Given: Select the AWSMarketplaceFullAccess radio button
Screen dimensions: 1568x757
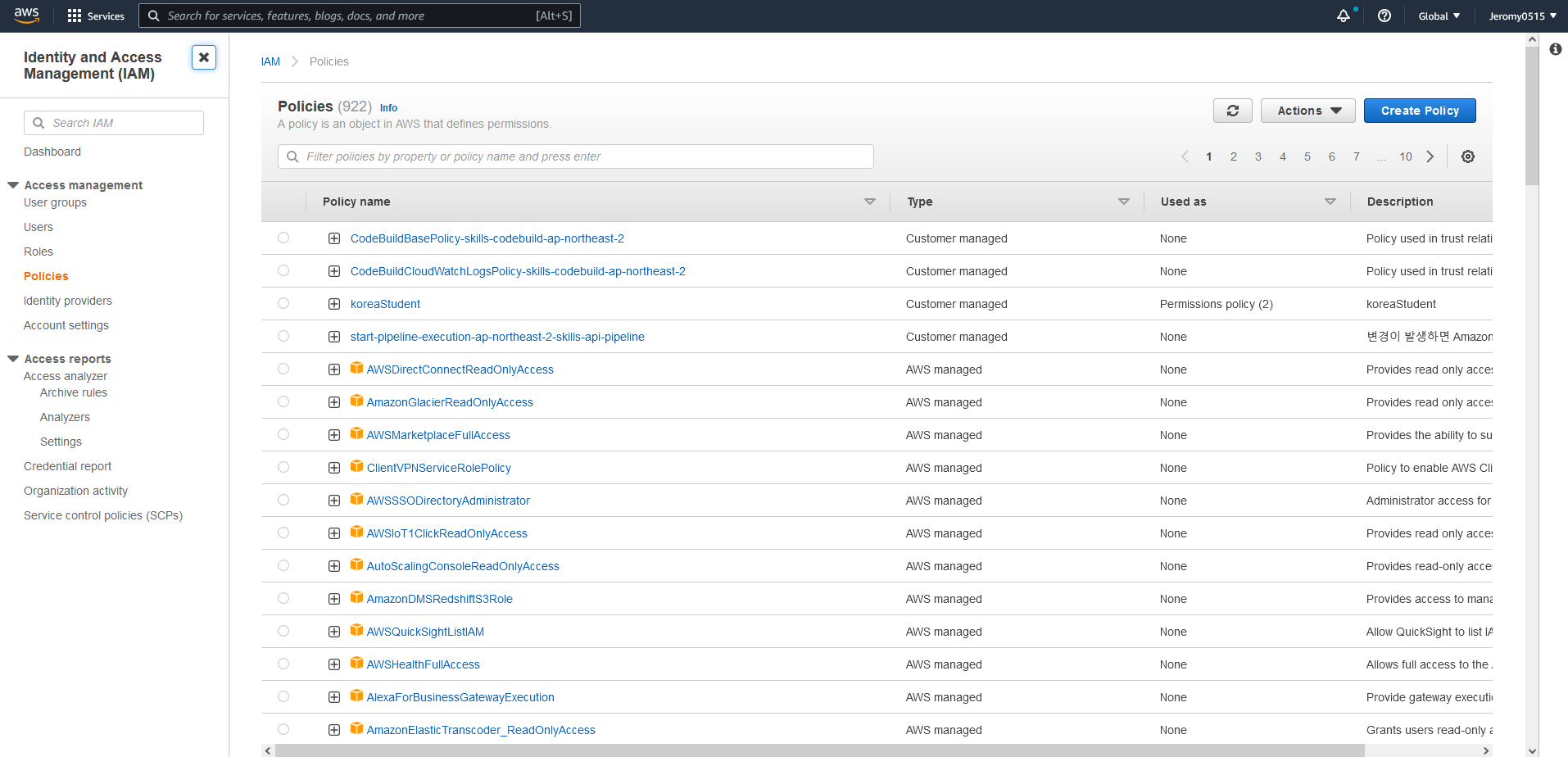Looking at the screenshot, I should point(283,434).
